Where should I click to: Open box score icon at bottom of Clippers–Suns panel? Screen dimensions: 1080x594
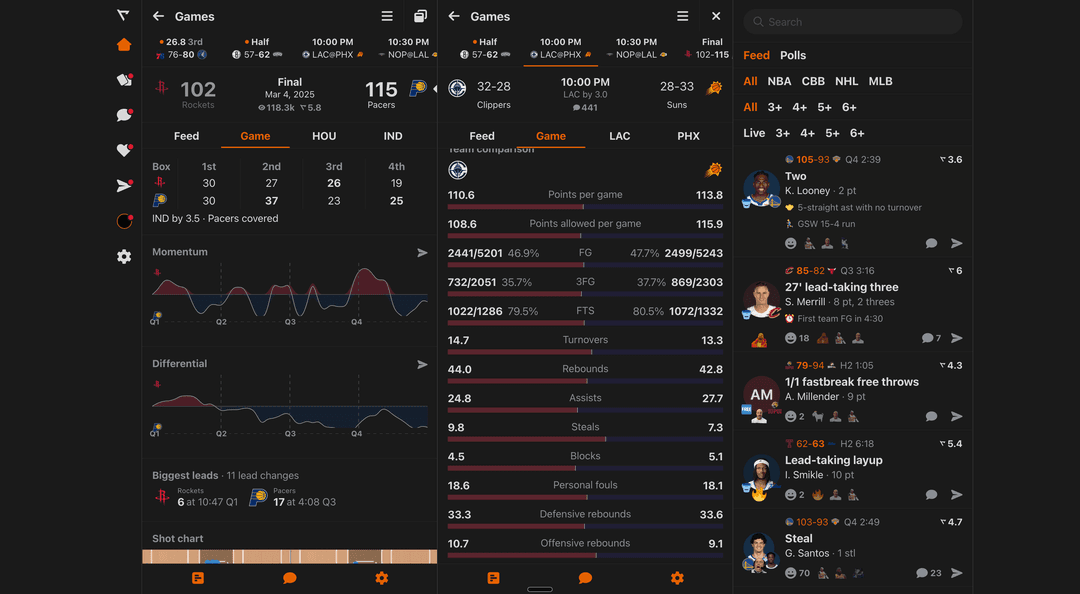pyautogui.click(x=493, y=578)
